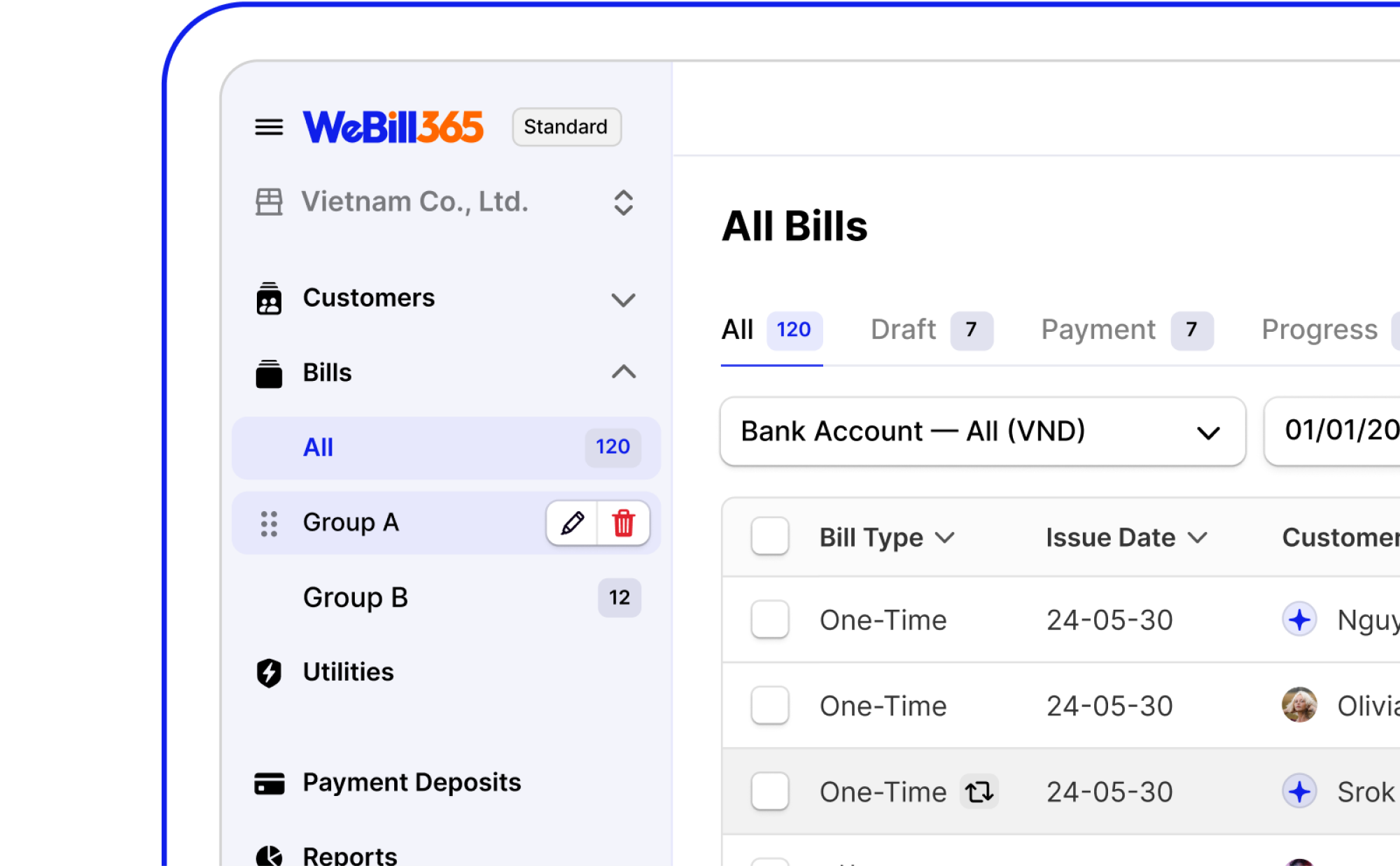
Task: Tick the checkbox for Nguyen's 24-05-30 bill
Action: point(769,620)
